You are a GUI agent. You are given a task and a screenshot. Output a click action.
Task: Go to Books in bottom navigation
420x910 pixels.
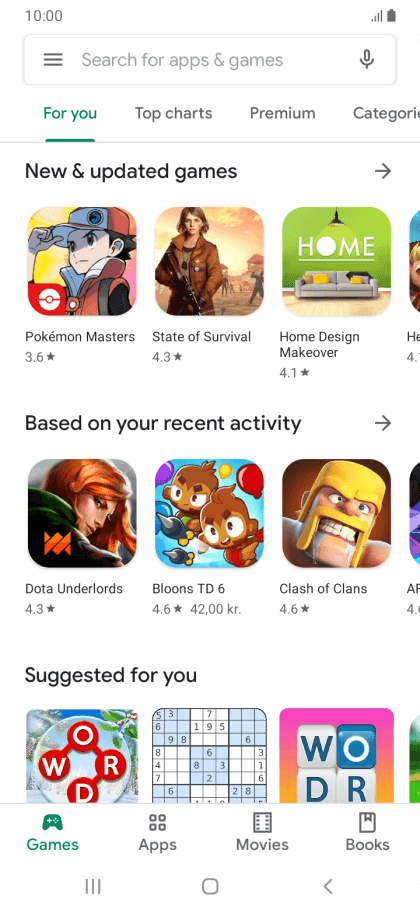click(x=367, y=833)
